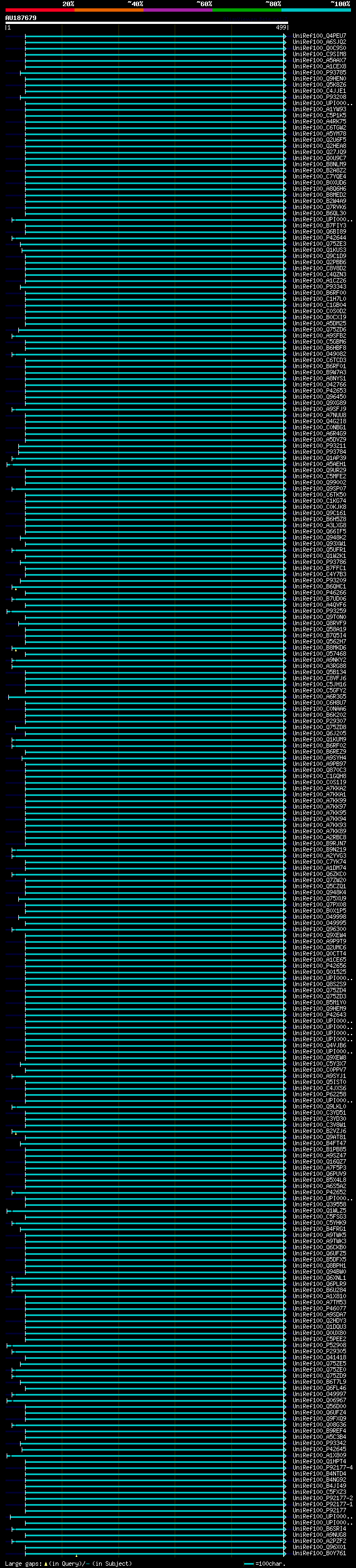Select hit UniRef100_Q1KUM9

click(x=319, y=739)
